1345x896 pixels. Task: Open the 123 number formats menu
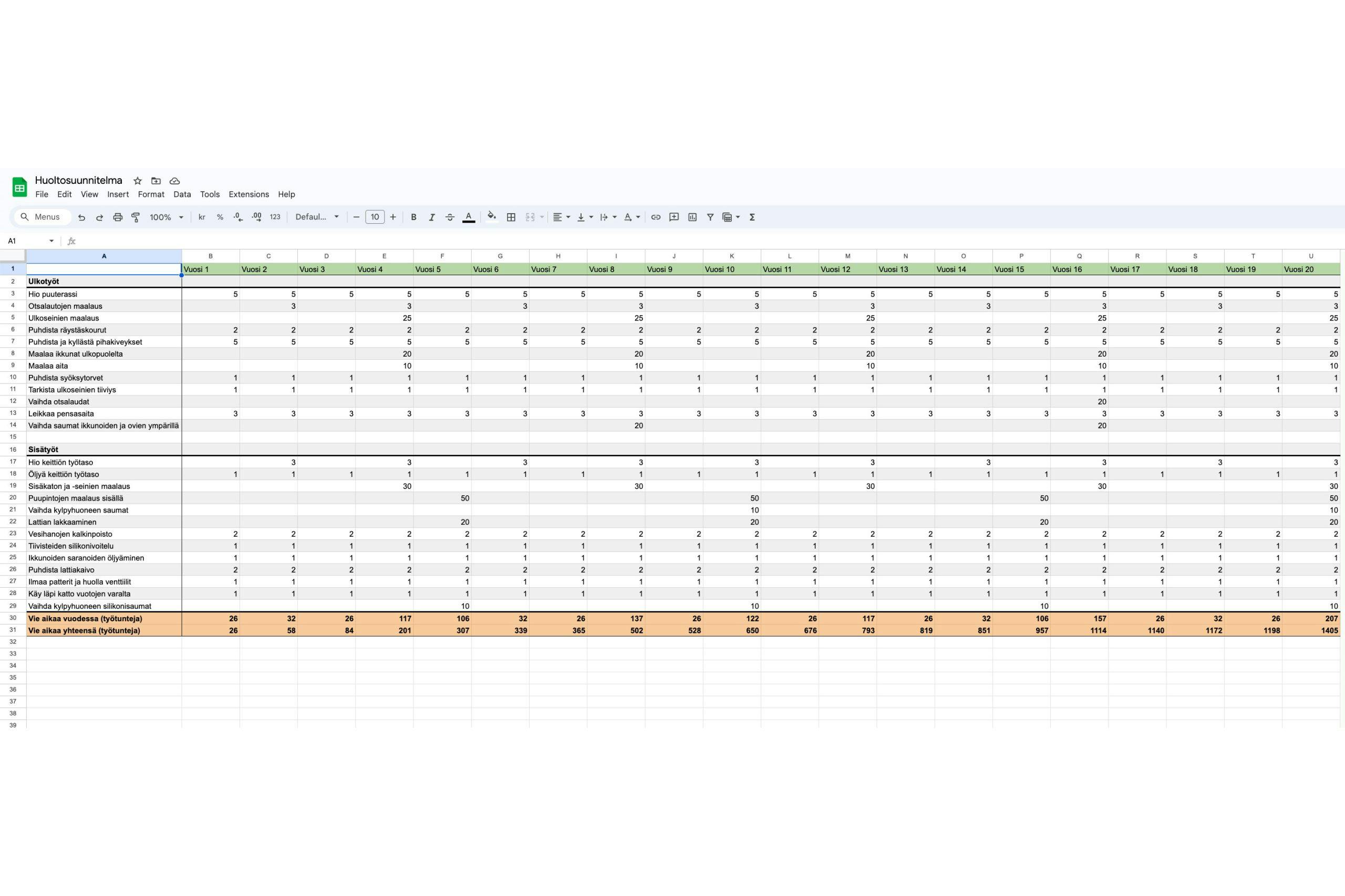click(275, 217)
